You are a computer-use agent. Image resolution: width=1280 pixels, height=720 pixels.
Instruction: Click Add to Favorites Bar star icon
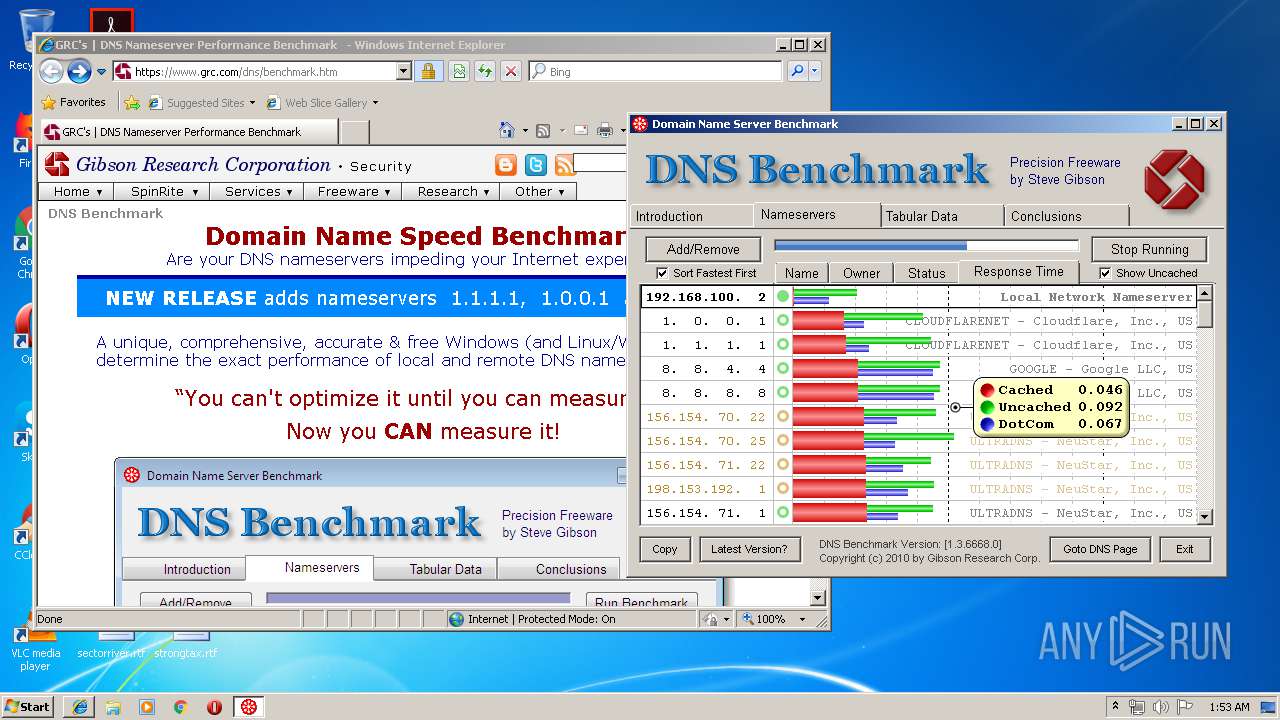tap(131, 102)
